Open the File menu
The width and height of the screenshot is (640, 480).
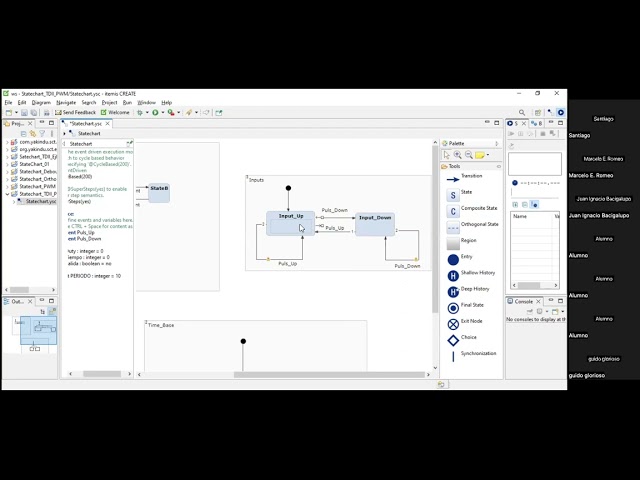[x=8, y=102]
